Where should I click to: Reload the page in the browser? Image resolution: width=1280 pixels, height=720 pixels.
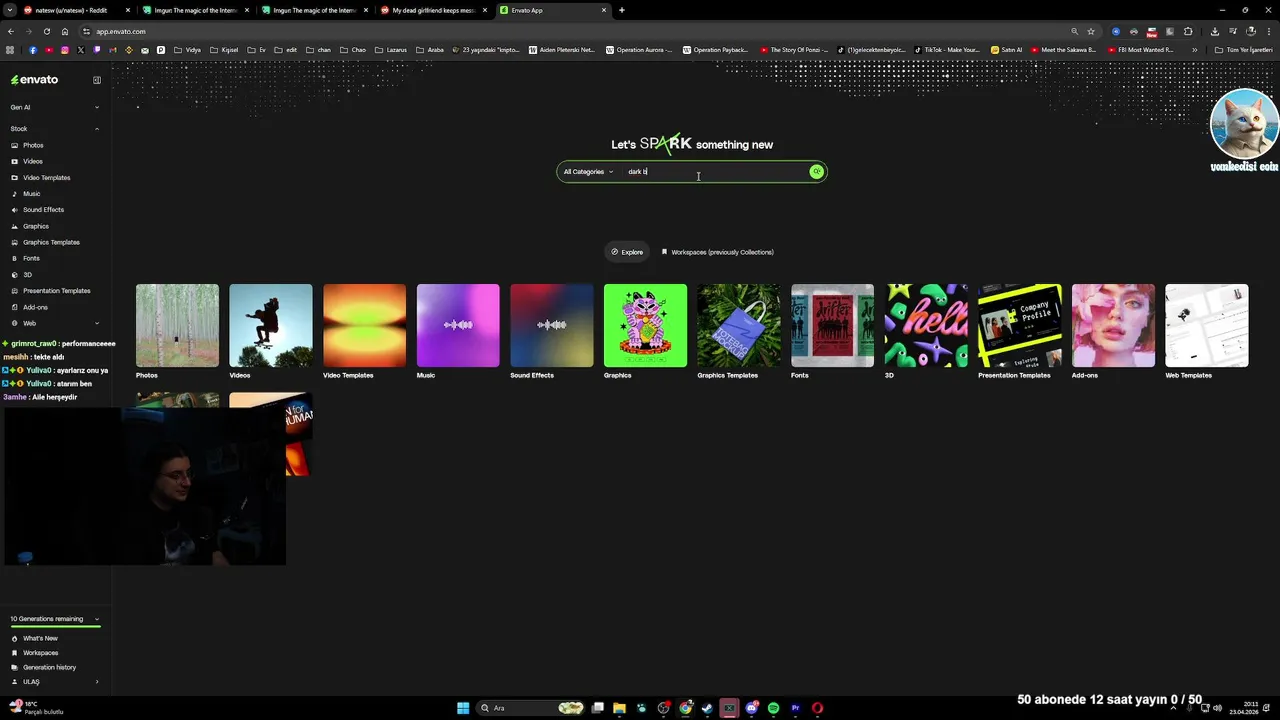pos(46,31)
